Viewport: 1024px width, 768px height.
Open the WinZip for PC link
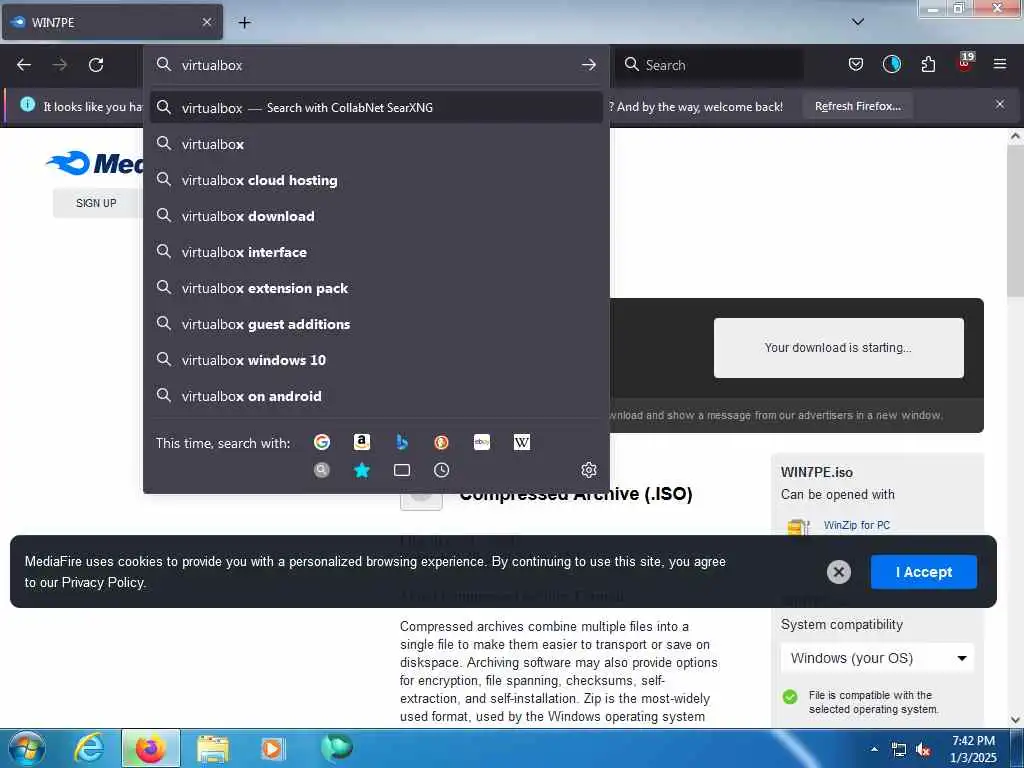856,525
